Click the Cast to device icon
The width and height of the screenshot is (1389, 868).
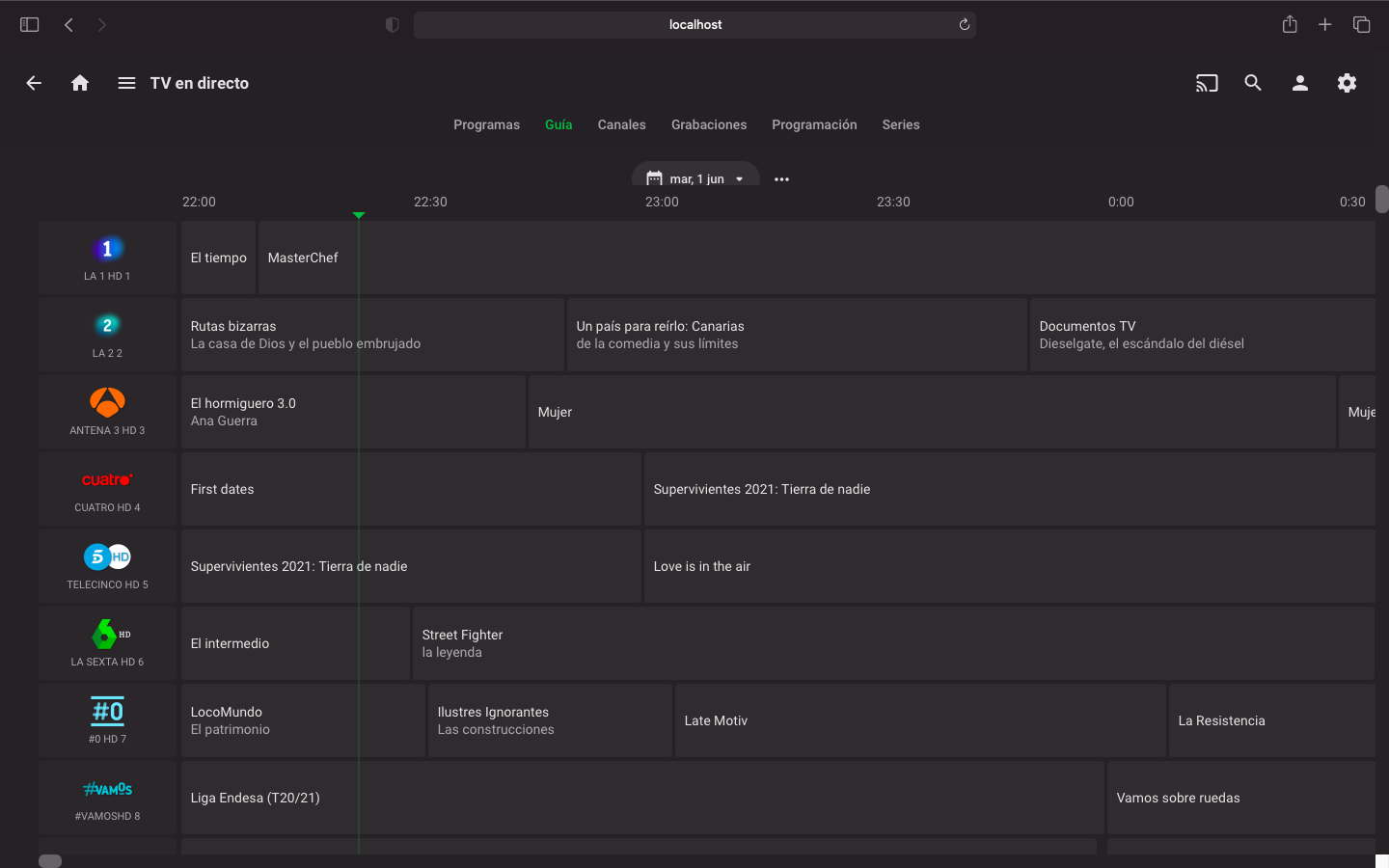tap(1207, 83)
